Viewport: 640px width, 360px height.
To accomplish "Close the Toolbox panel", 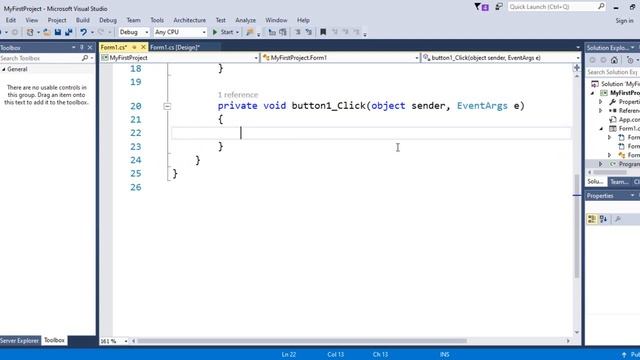I will pos(90,47).
